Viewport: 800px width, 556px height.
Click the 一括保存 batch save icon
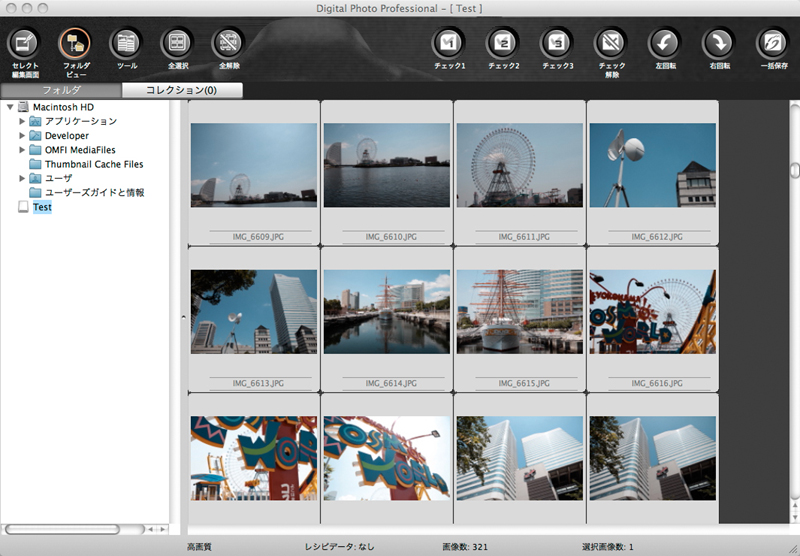click(773, 43)
